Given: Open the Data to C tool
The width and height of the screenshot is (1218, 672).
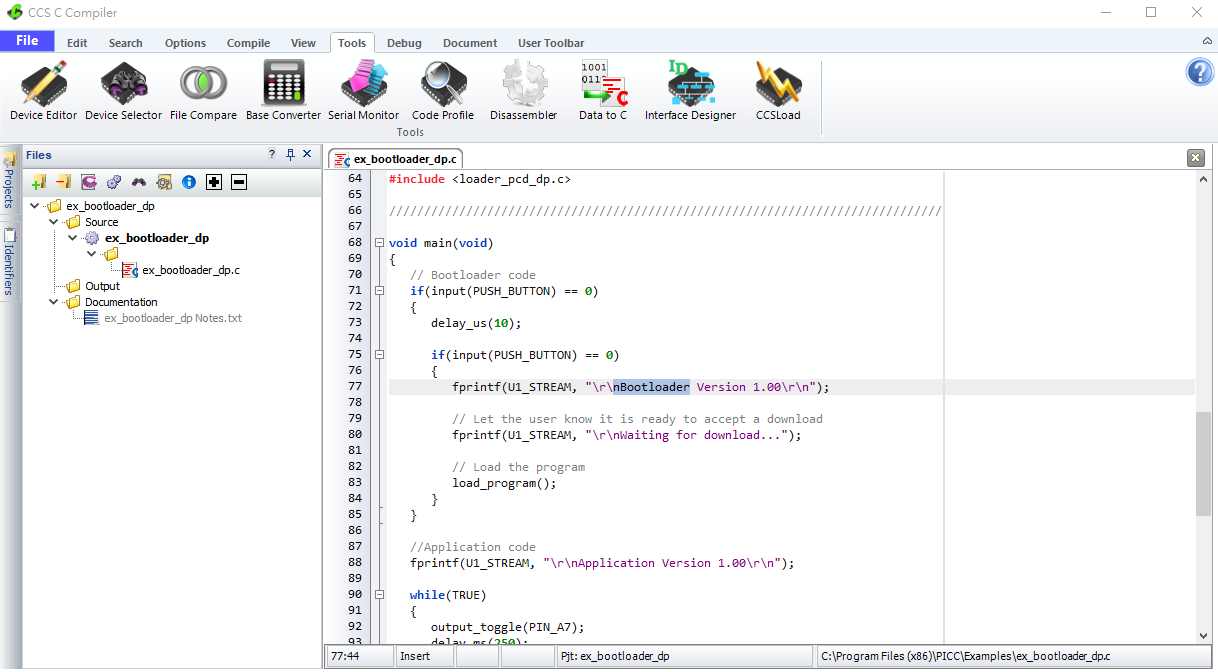Looking at the screenshot, I should point(603,92).
